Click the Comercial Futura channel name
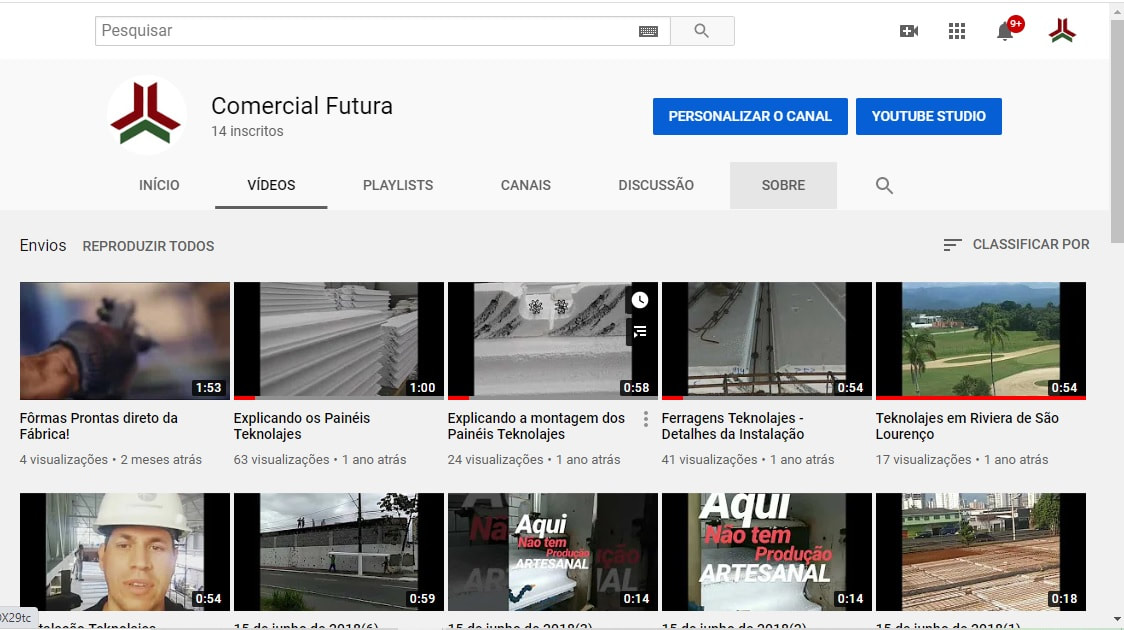The height and width of the screenshot is (630, 1124). 302,105
